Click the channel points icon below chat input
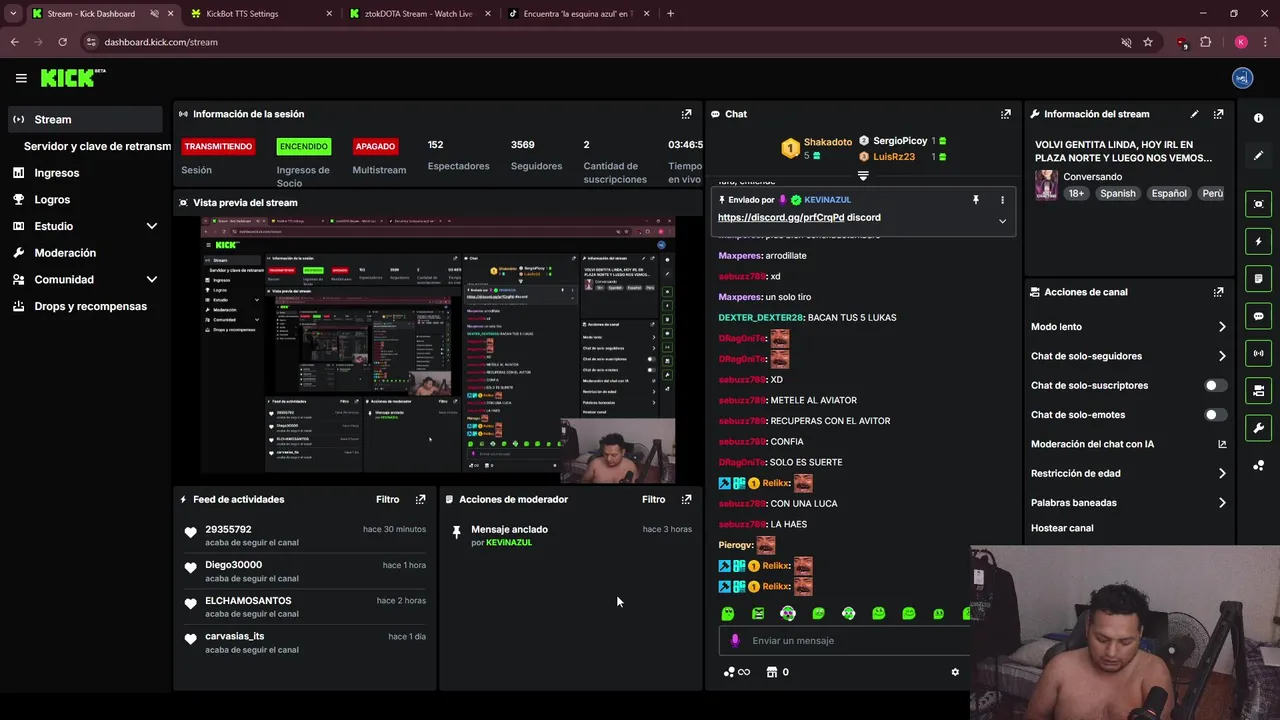1280x720 pixels. (x=736, y=672)
